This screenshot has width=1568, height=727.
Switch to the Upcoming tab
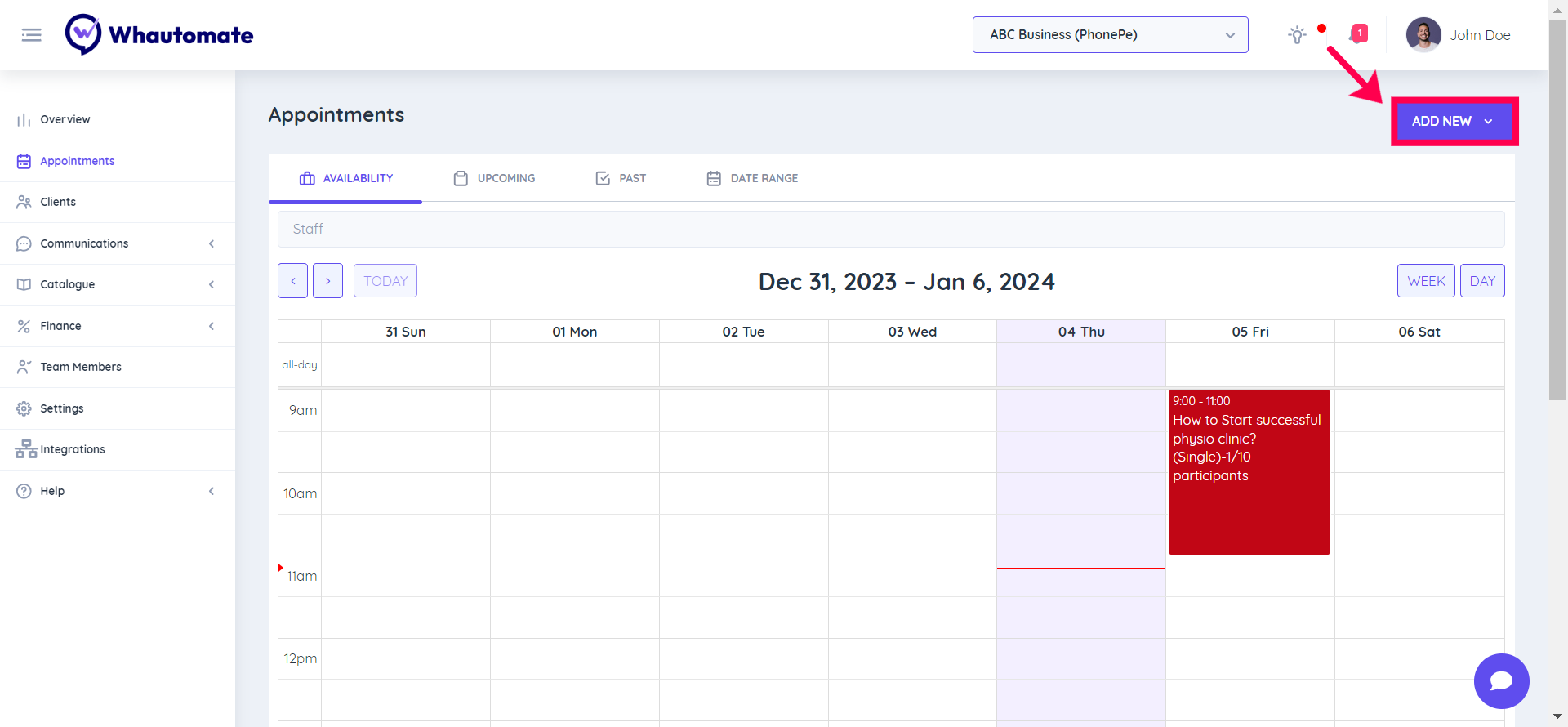495,178
